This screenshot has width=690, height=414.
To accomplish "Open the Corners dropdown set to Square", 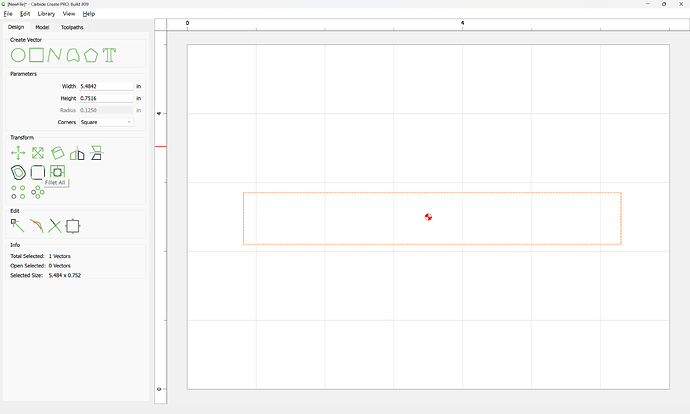I will pos(105,122).
